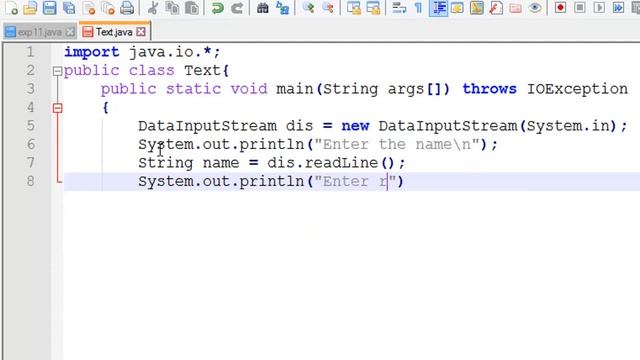This screenshot has height=360, width=640.
Task: Click the 'throws' keyword on line 3
Action: [489, 89]
